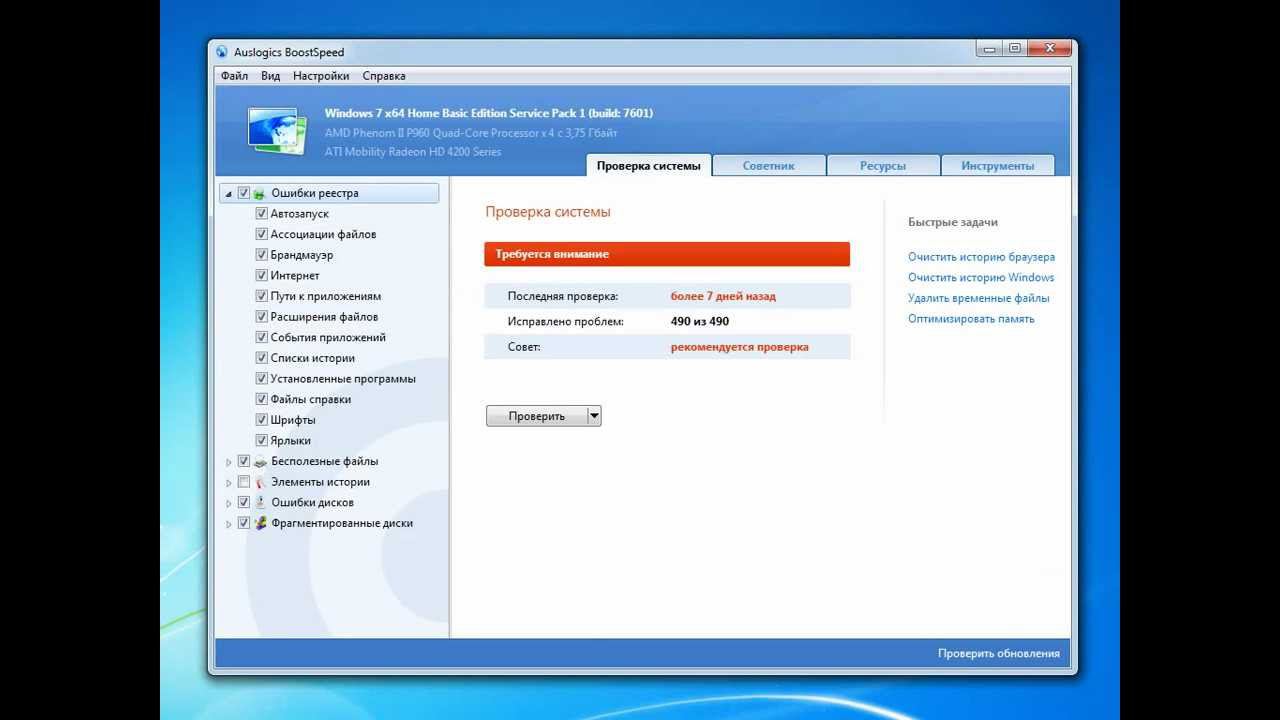Uncheck the Ошибки дисков checkbox
Screen dimensions: 1280x720
(x=244, y=502)
